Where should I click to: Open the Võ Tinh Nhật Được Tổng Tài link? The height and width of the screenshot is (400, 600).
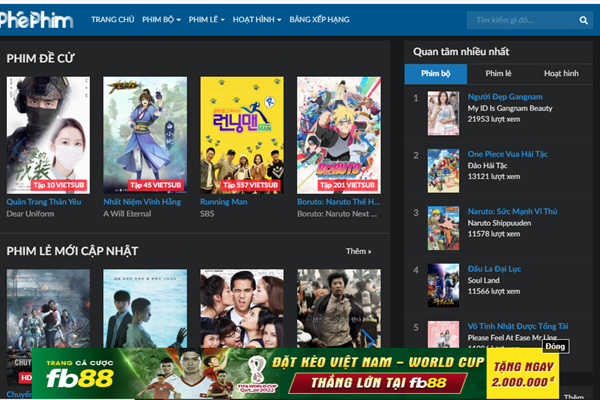click(517, 326)
